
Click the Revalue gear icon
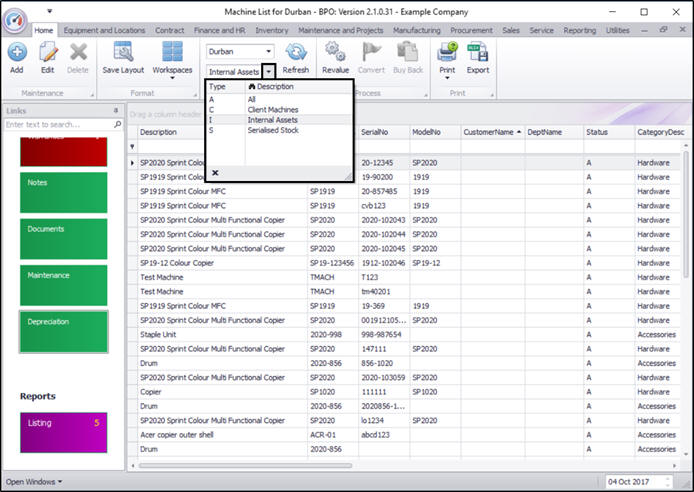click(x=336, y=53)
